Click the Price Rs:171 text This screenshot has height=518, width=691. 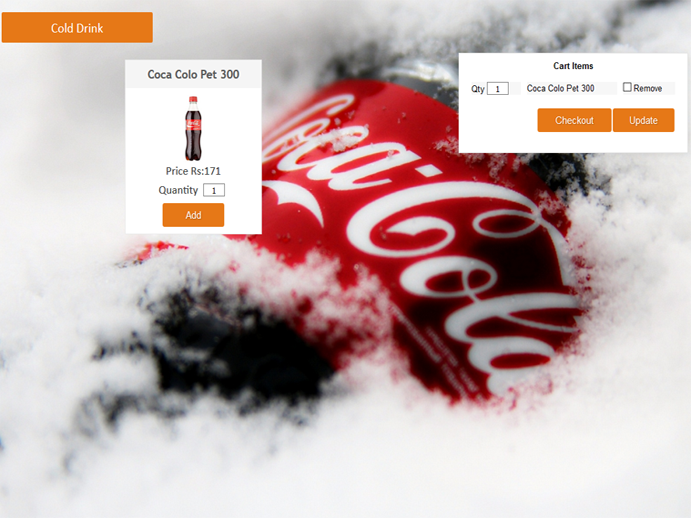[x=193, y=171]
